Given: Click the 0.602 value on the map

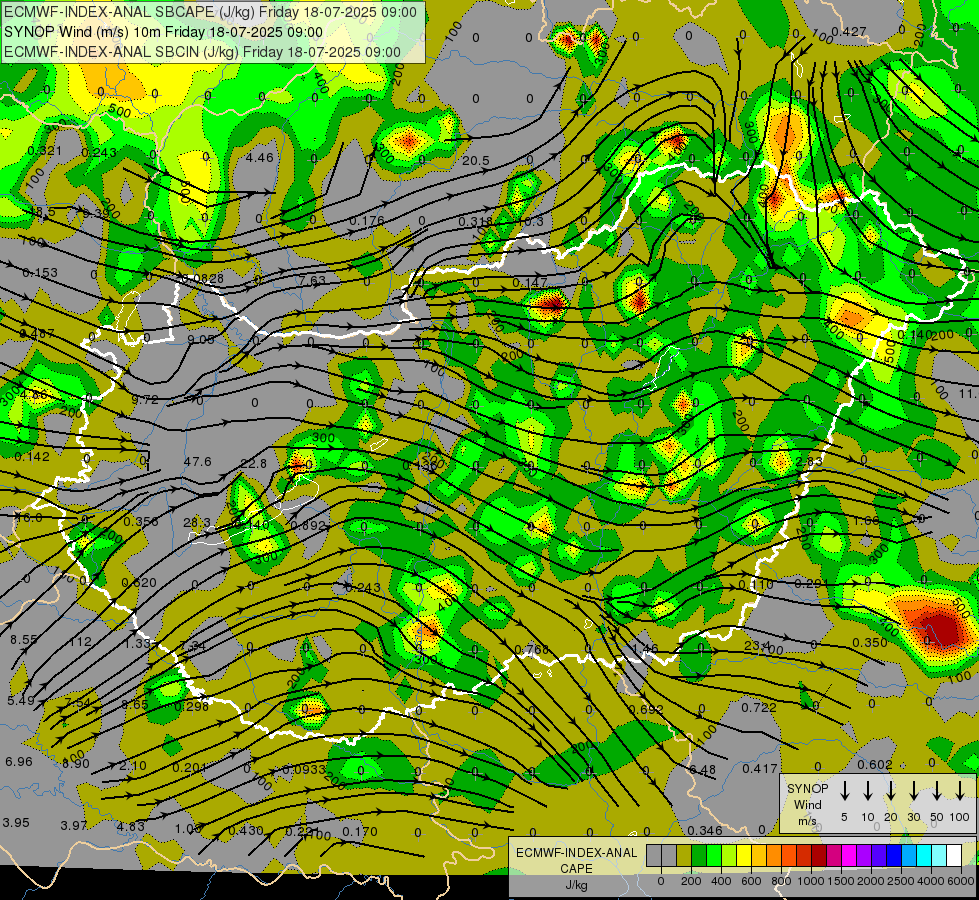Looking at the screenshot, I should click(875, 764).
